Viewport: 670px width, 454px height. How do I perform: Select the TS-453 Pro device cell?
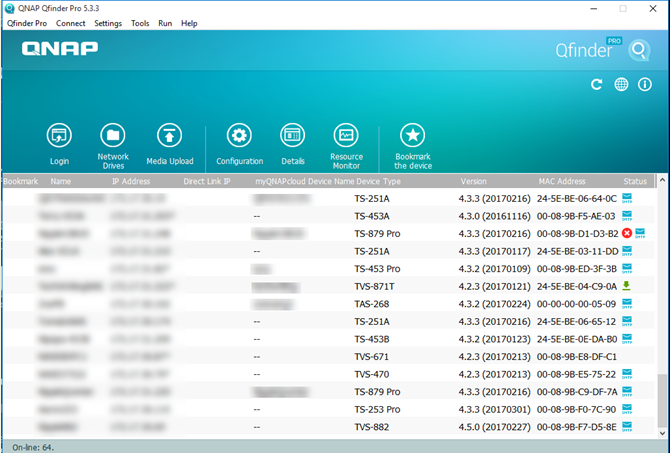(377, 268)
